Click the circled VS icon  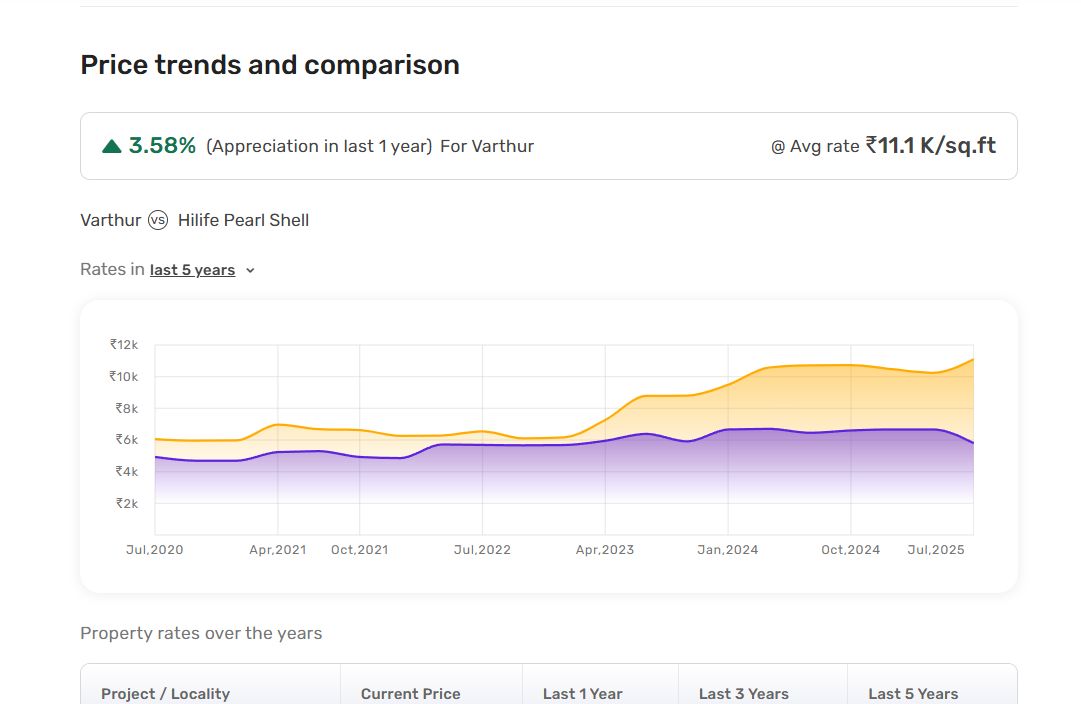(x=158, y=220)
